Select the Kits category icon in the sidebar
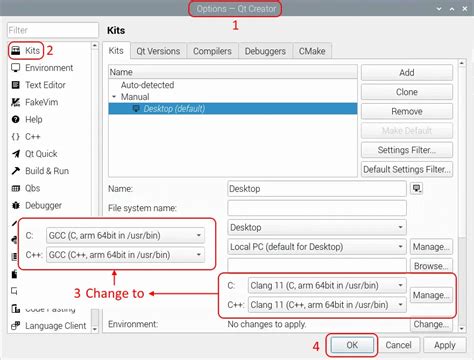474x360 pixels. point(16,51)
